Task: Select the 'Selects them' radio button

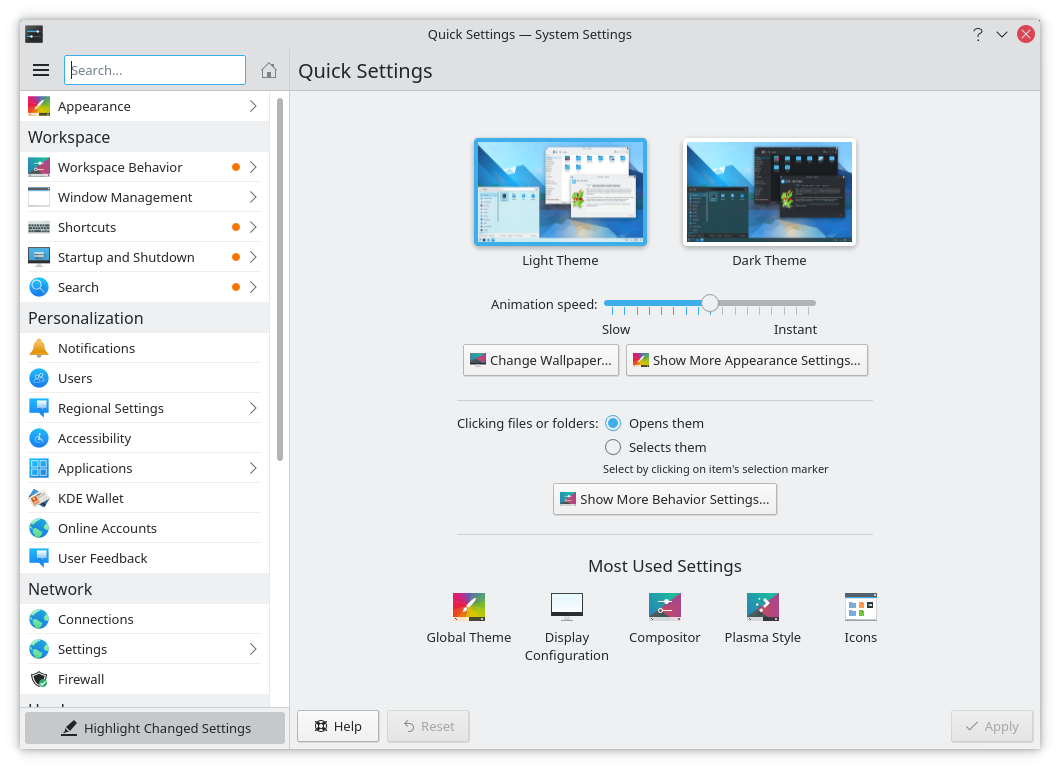Action: tap(613, 447)
